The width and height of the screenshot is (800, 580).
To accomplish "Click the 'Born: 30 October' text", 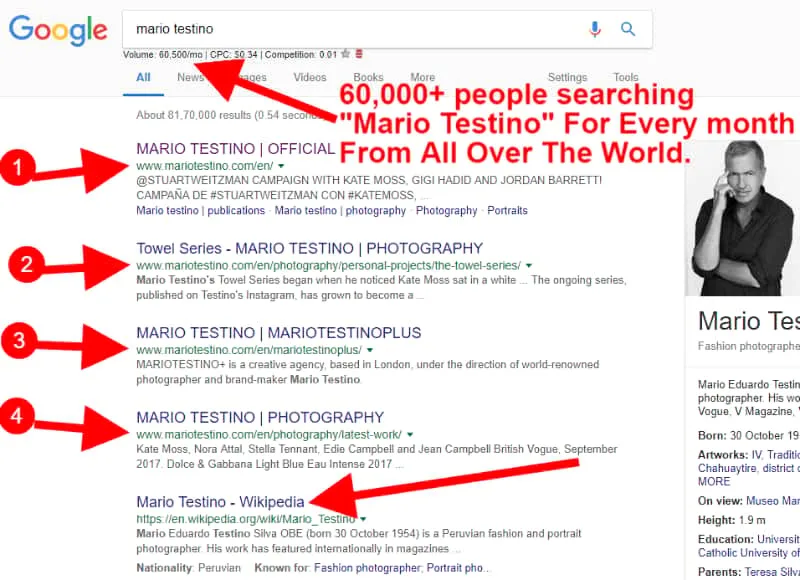I will pos(748,436).
